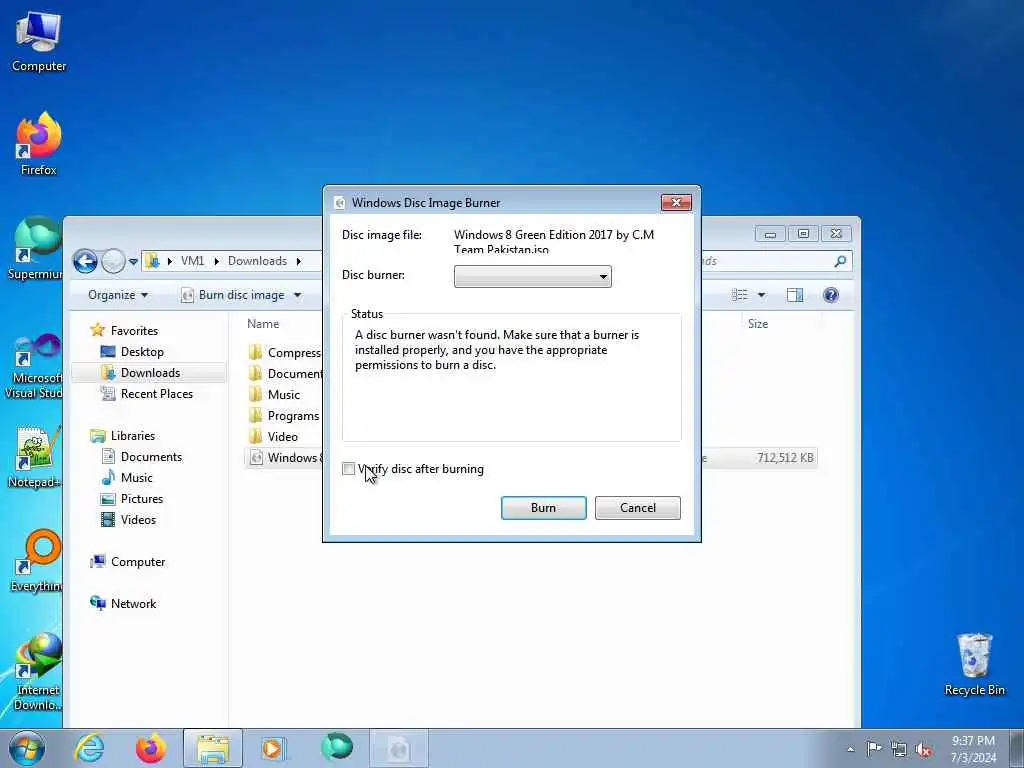
Task: Open Windows Media Player from taskbar
Action: [273, 748]
